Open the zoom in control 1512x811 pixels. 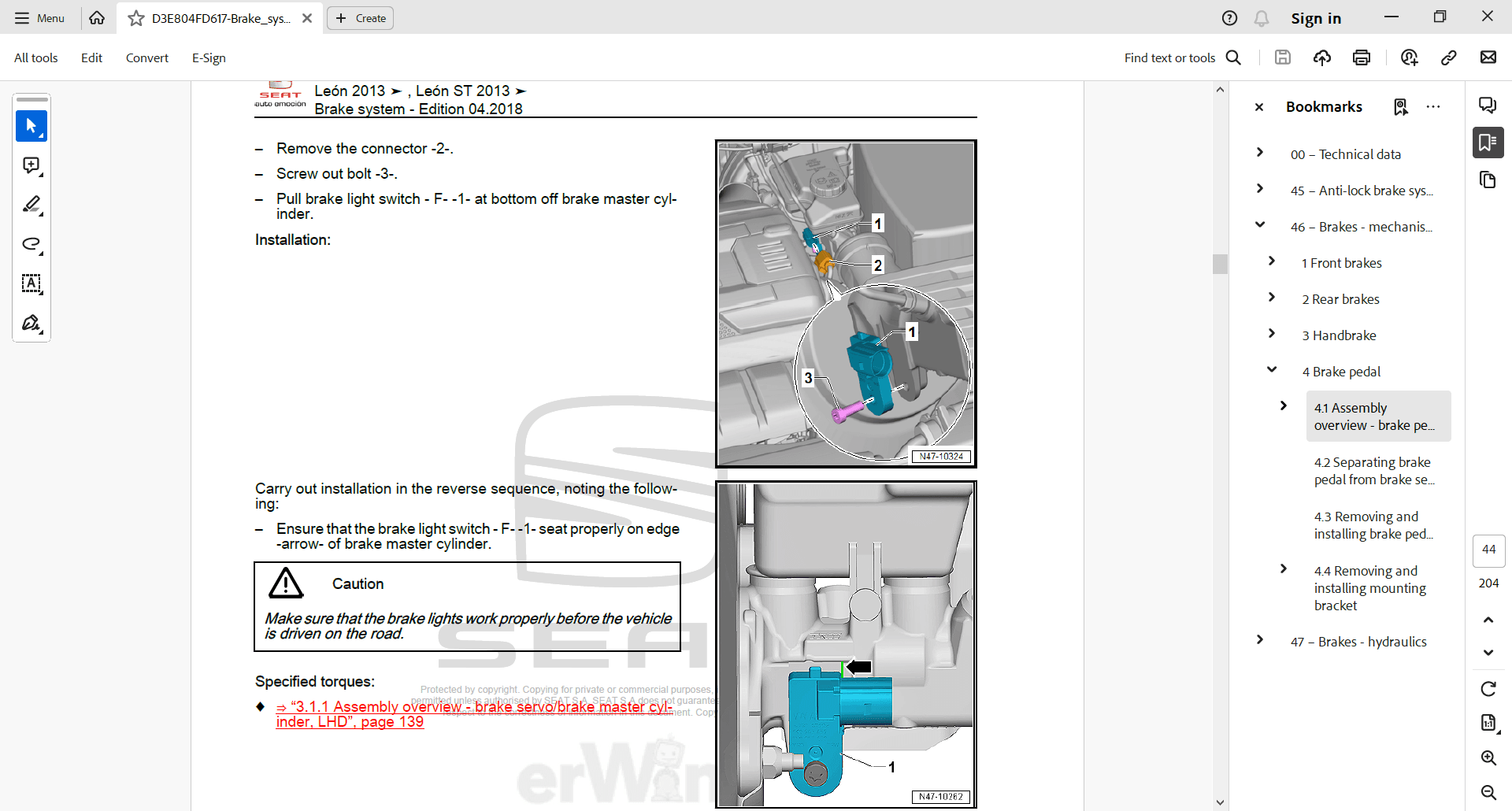click(x=1488, y=757)
